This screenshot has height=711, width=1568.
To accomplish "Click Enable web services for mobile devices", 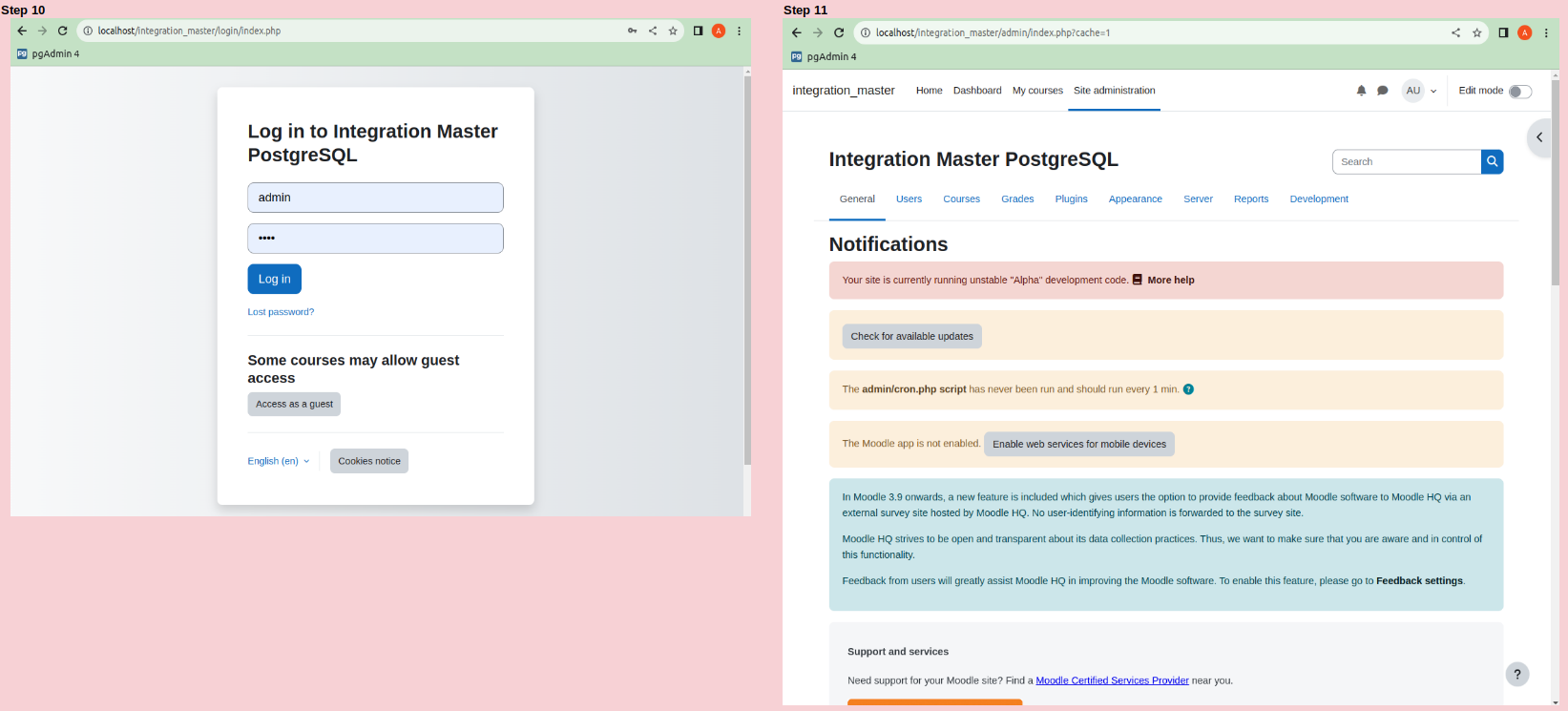I will (1079, 444).
